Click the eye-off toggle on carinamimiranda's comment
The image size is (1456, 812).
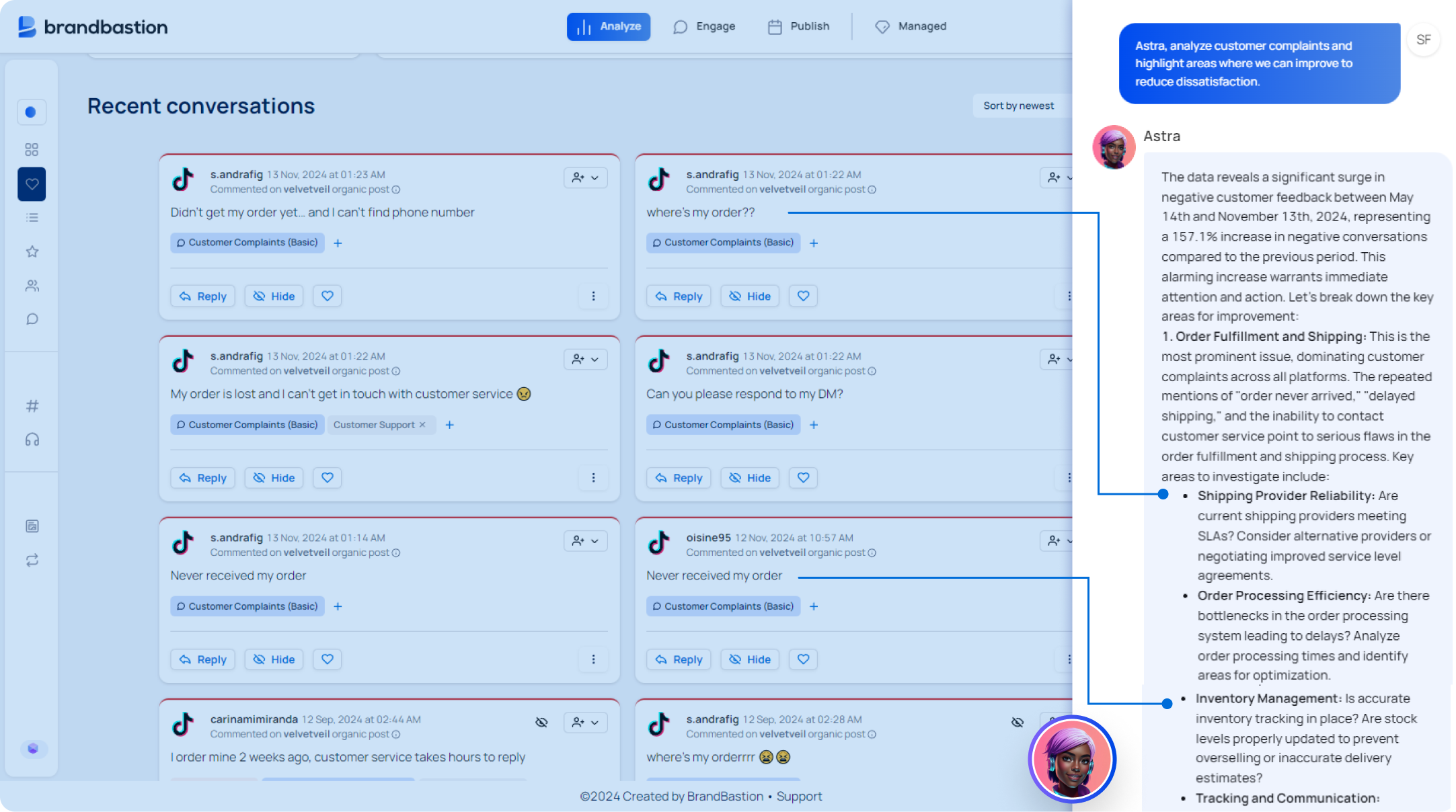coord(541,722)
